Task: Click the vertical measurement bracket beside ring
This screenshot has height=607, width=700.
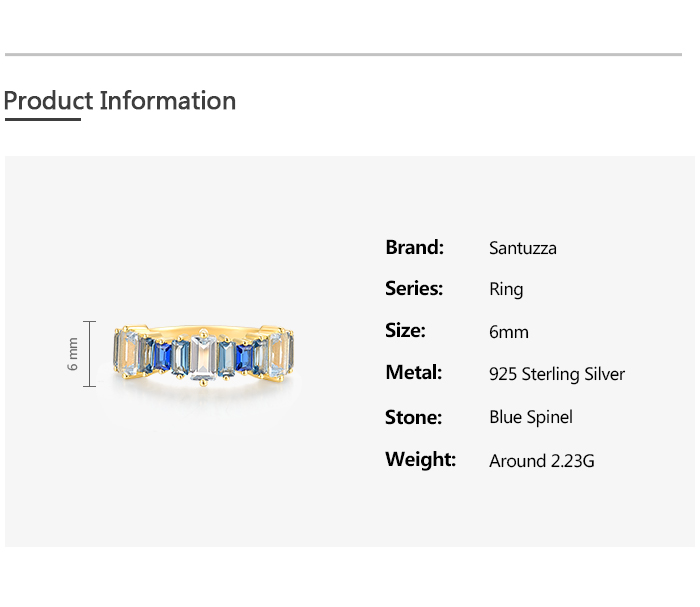Action: click(90, 354)
